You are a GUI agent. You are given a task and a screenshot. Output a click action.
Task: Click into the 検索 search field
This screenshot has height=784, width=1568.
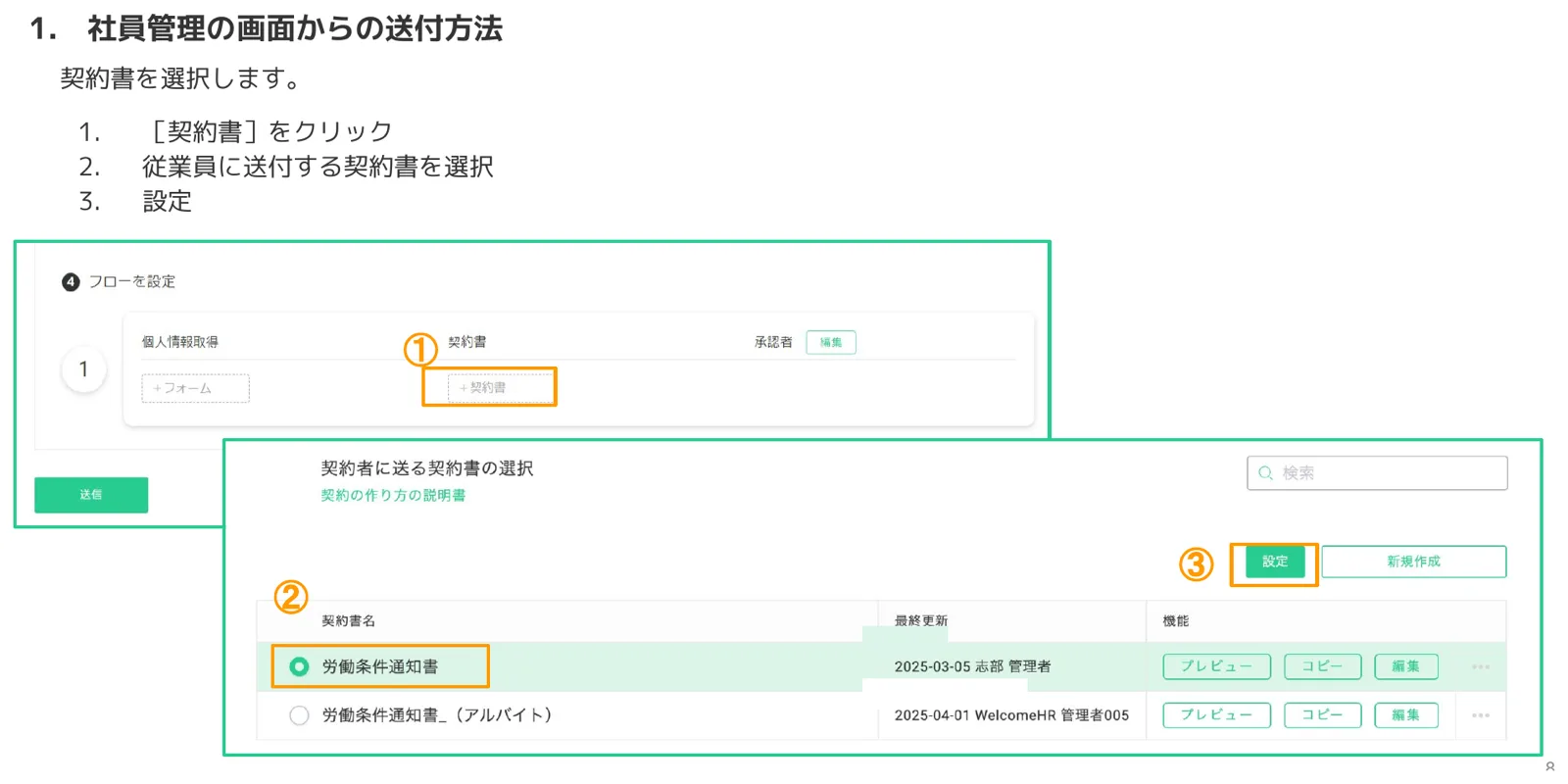tap(1377, 472)
